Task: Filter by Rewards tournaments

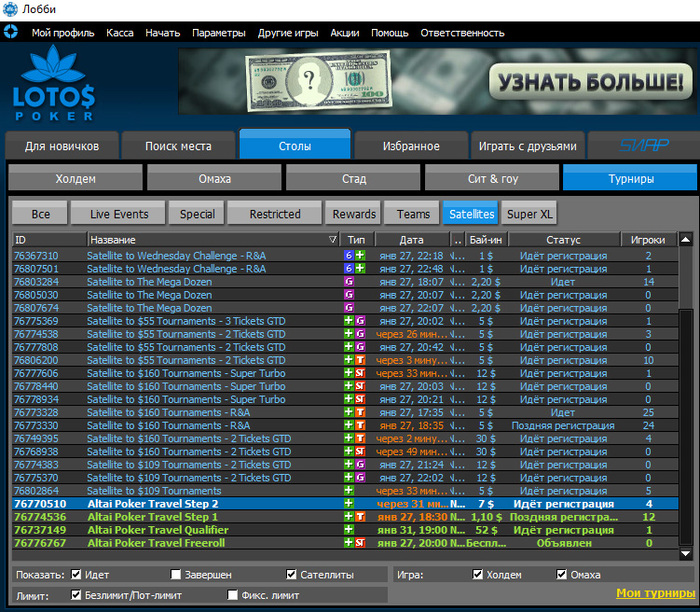Action: [354, 214]
